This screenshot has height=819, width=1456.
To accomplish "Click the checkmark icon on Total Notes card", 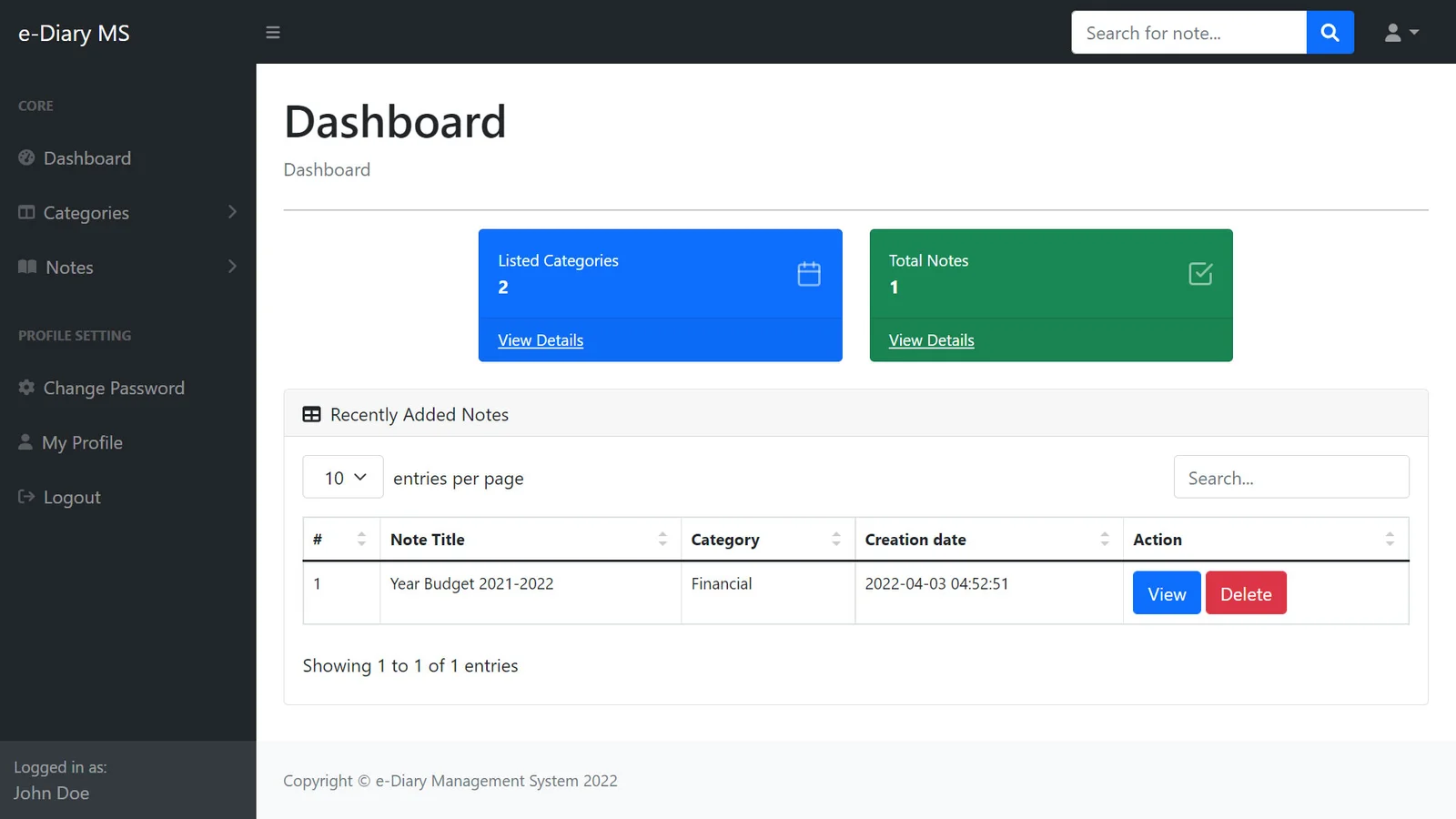I will pos(1200,274).
